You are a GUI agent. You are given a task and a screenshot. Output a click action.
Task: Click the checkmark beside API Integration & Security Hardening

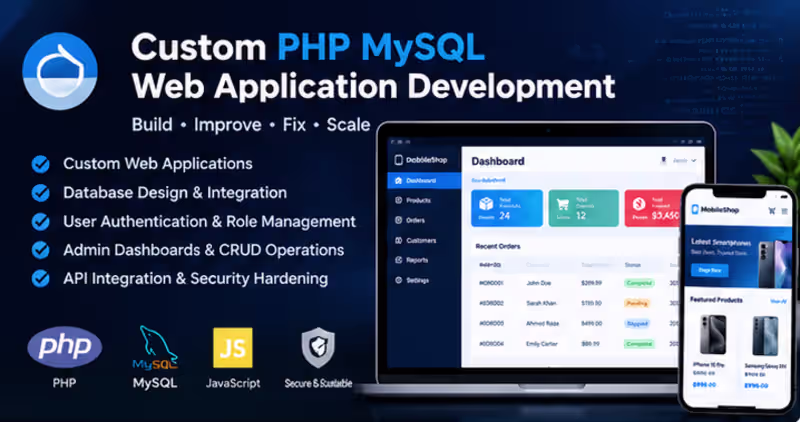(41, 279)
